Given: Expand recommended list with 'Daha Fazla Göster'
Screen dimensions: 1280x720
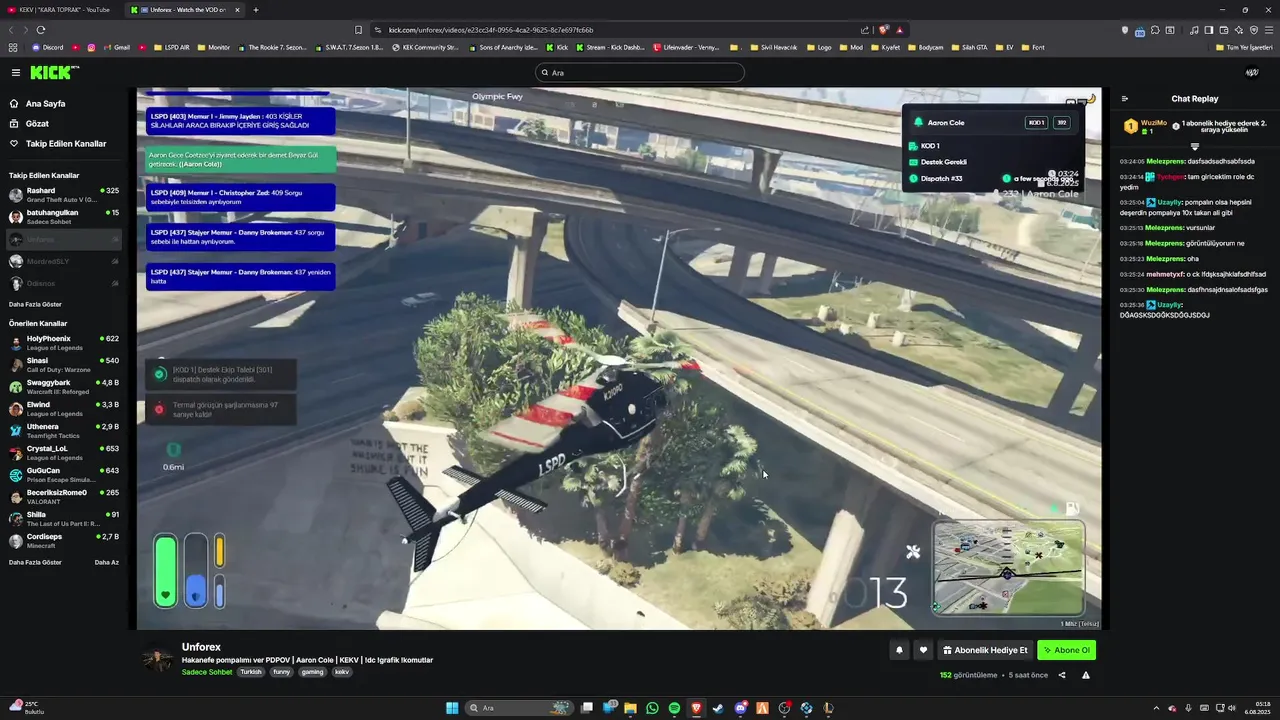Looking at the screenshot, I should click(35, 563).
